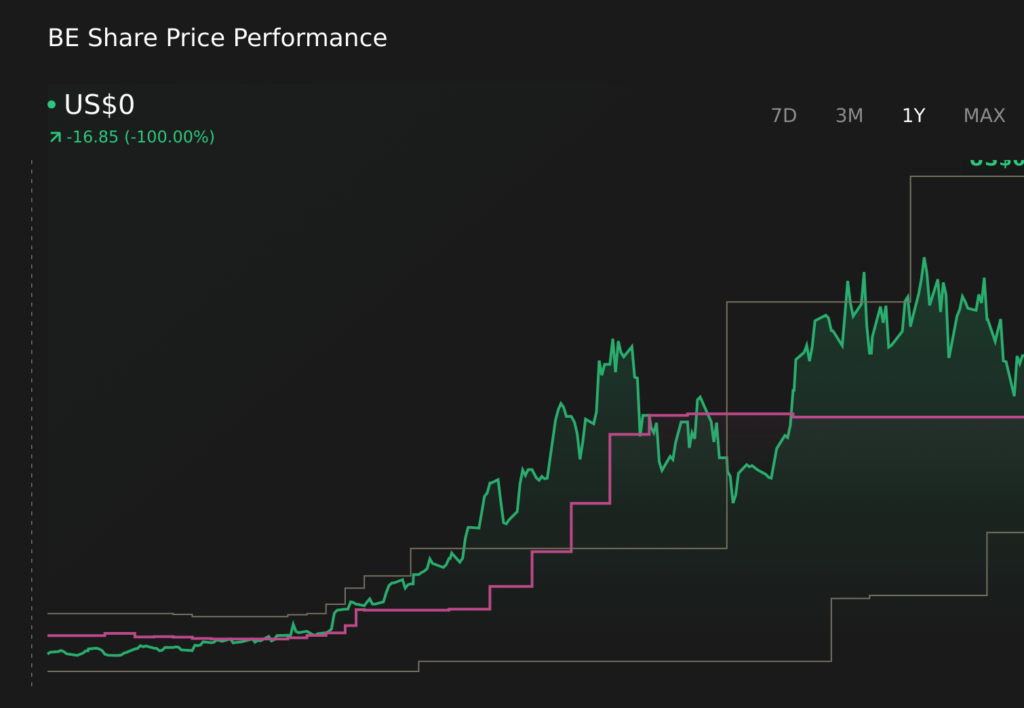
Task: Click the large US$0 current price value
Action: pos(99,105)
